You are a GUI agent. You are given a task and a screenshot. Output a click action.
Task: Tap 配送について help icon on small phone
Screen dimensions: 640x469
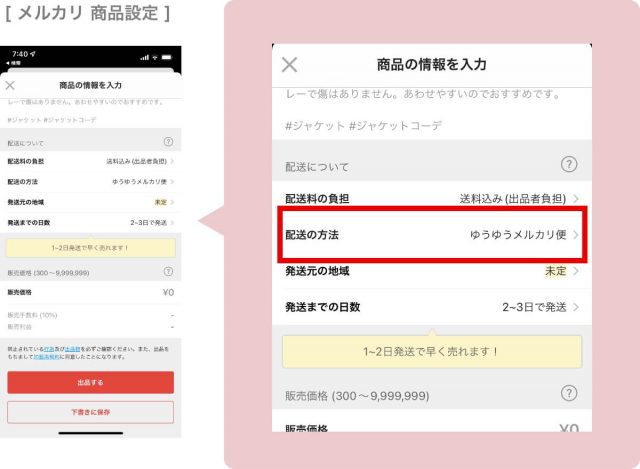tap(168, 142)
